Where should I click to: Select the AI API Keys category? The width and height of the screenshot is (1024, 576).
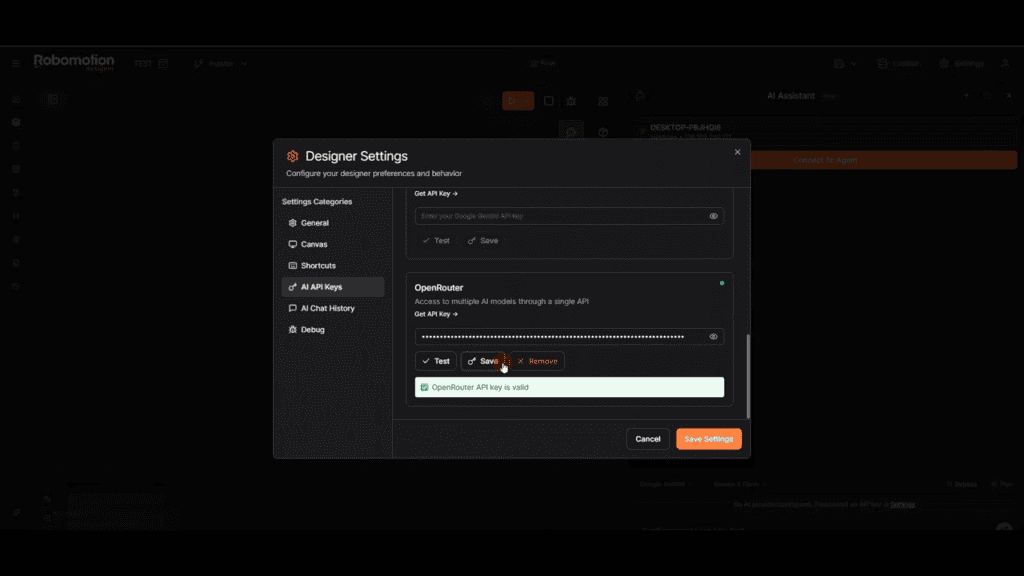point(332,287)
